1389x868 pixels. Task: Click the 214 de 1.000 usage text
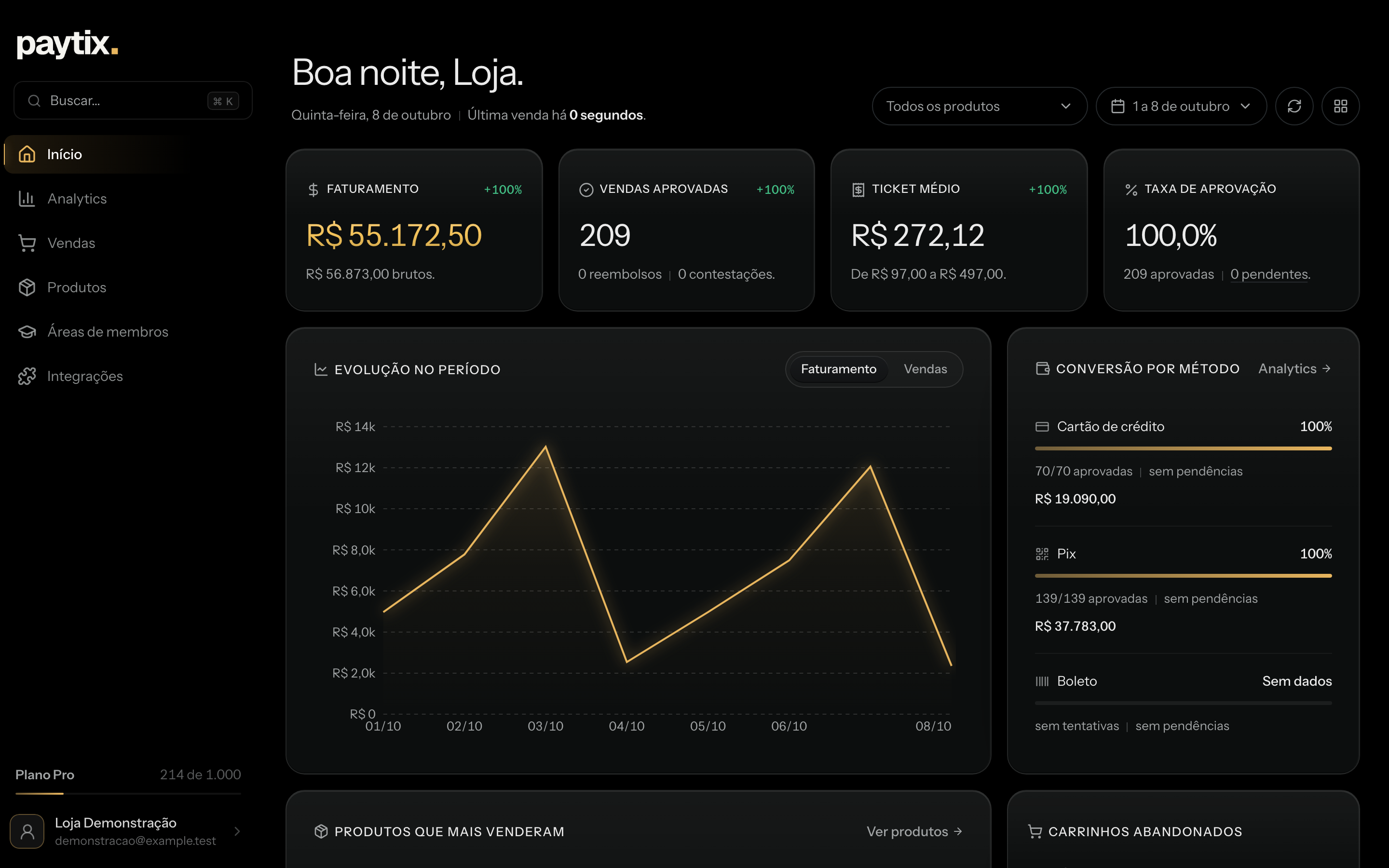pos(200,774)
